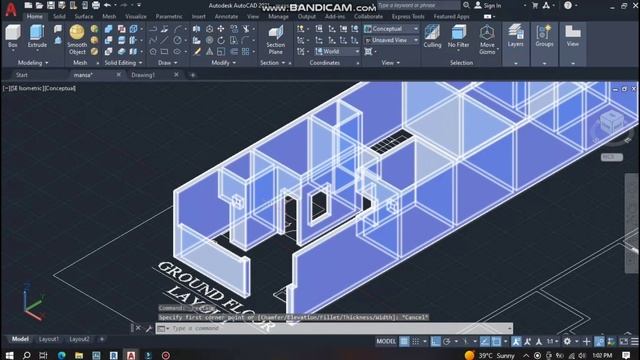The height and width of the screenshot is (360, 640).
Task: Click the SE Isometric viewport label
Action: pos(27,88)
